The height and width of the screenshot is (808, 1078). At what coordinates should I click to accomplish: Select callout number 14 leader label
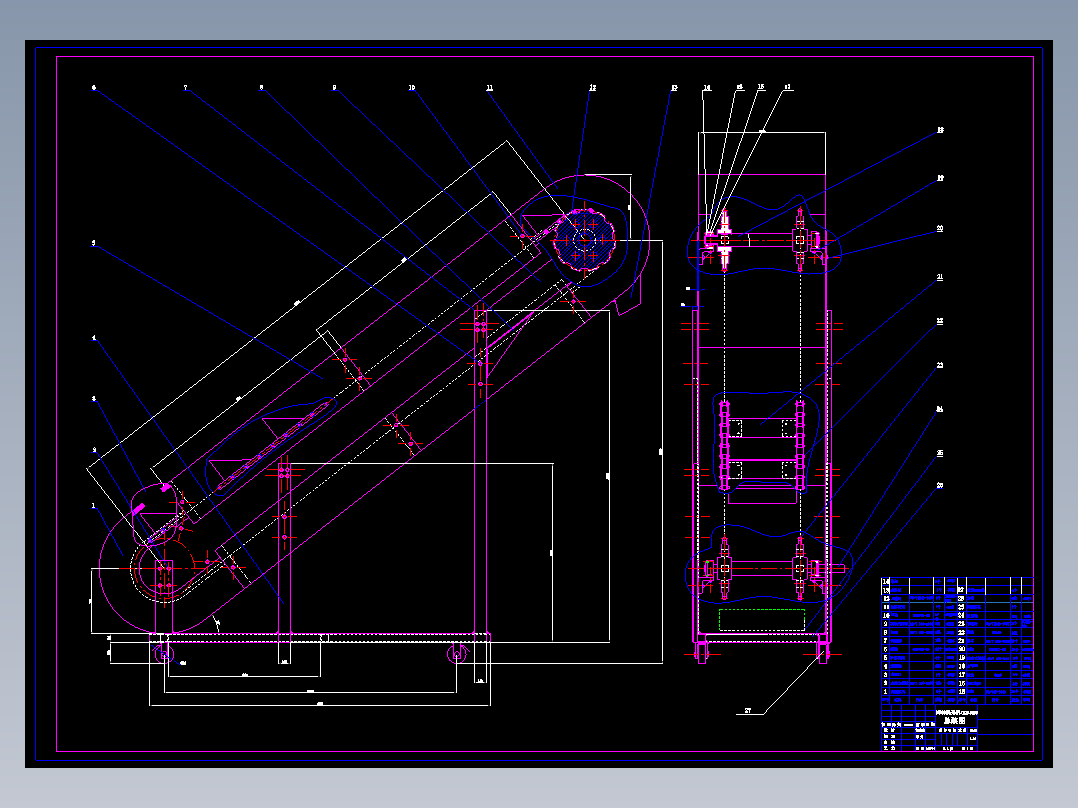point(707,87)
